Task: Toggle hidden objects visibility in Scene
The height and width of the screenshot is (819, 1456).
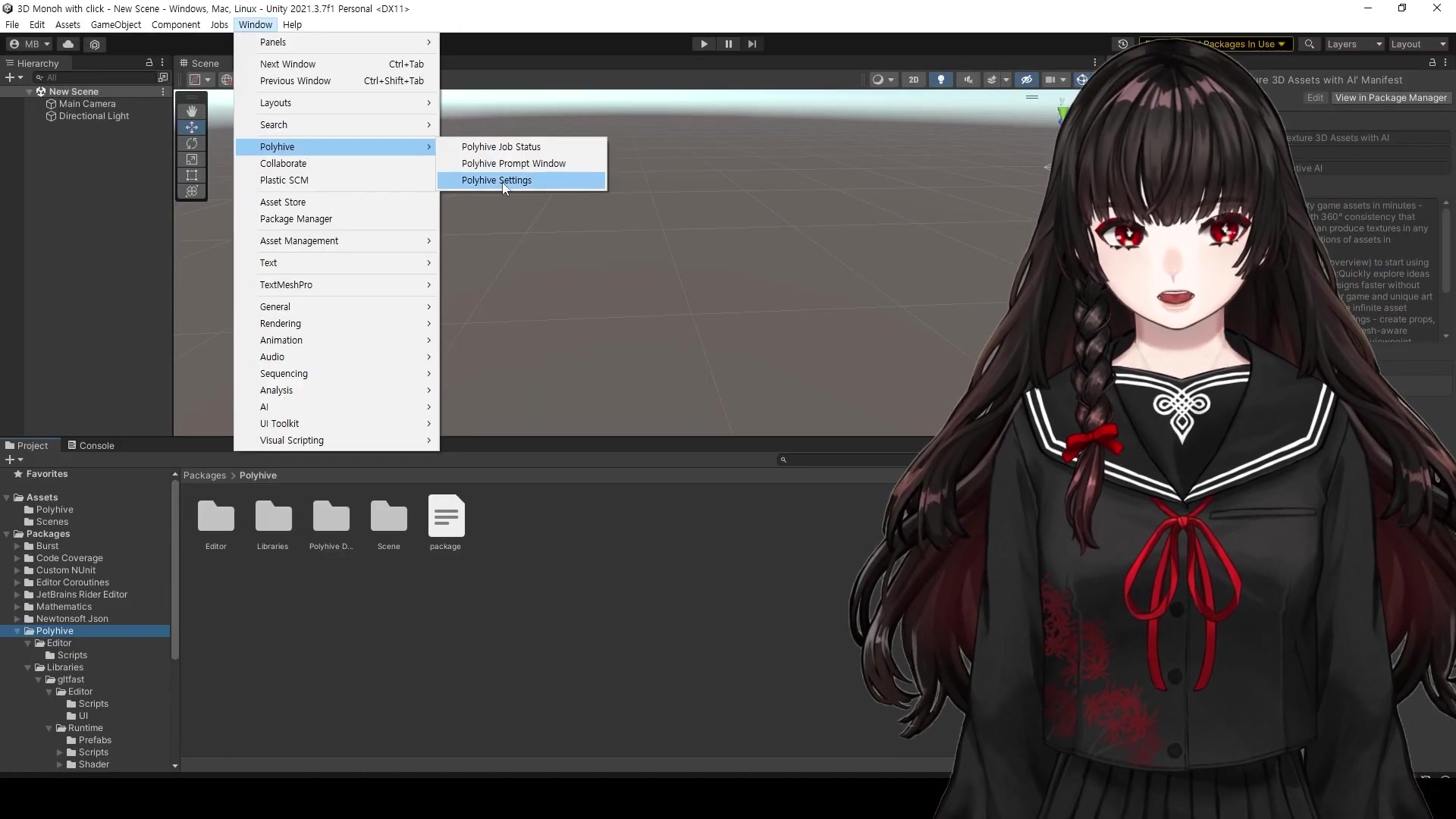Action: tap(1027, 80)
